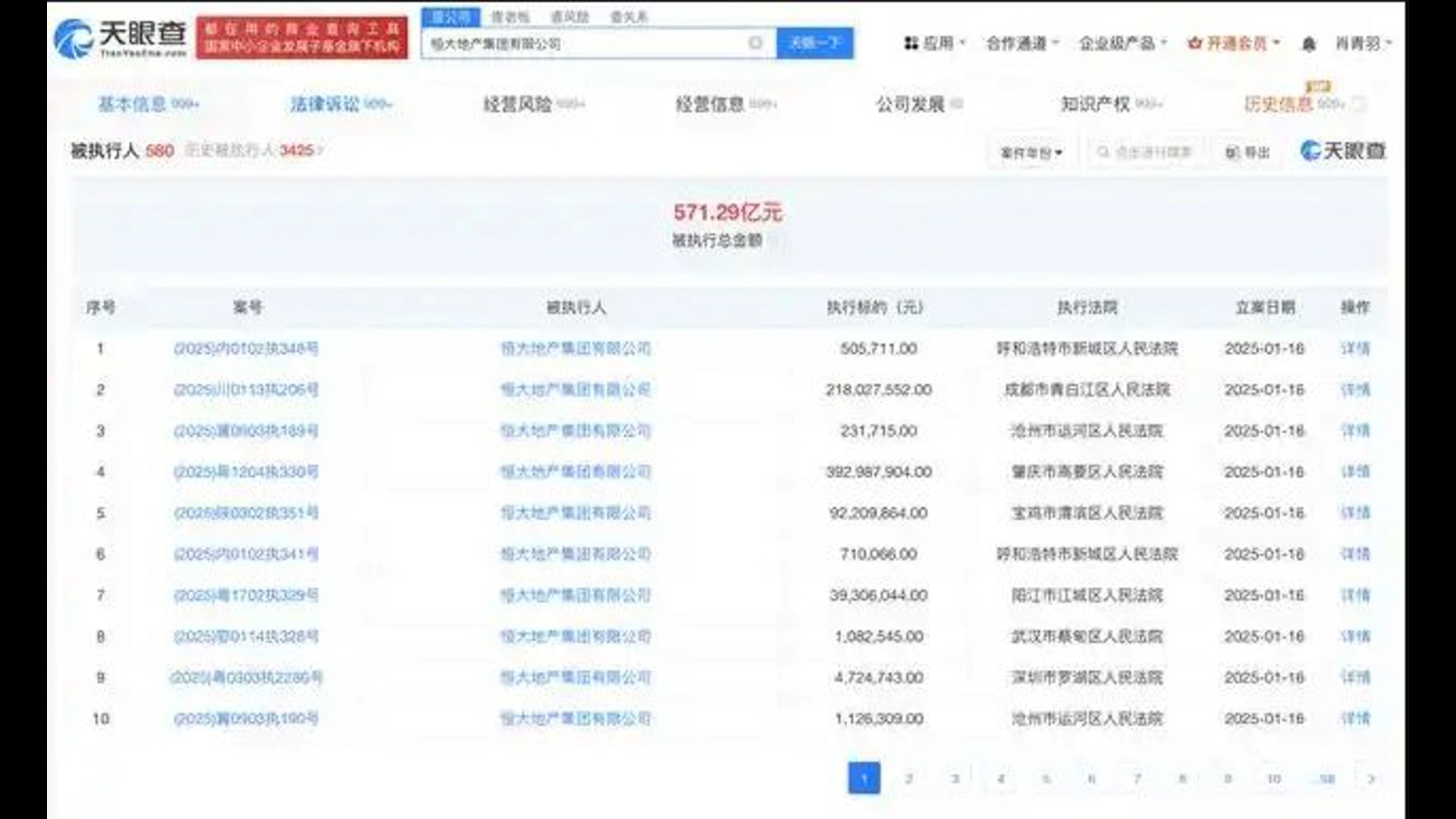Go to page 2 in pagination
The height and width of the screenshot is (819, 1456).
click(909, 779)
